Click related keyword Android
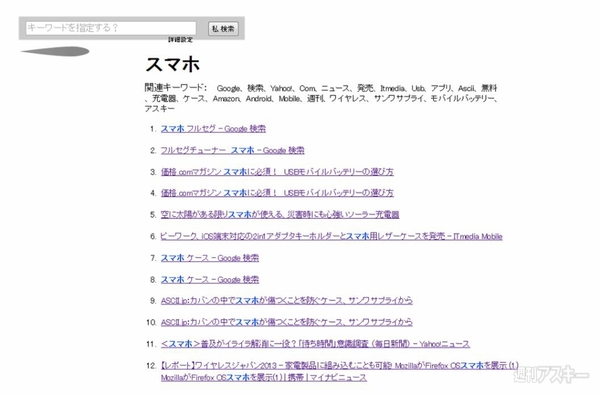600x394 pixels. tap(258, 99)
